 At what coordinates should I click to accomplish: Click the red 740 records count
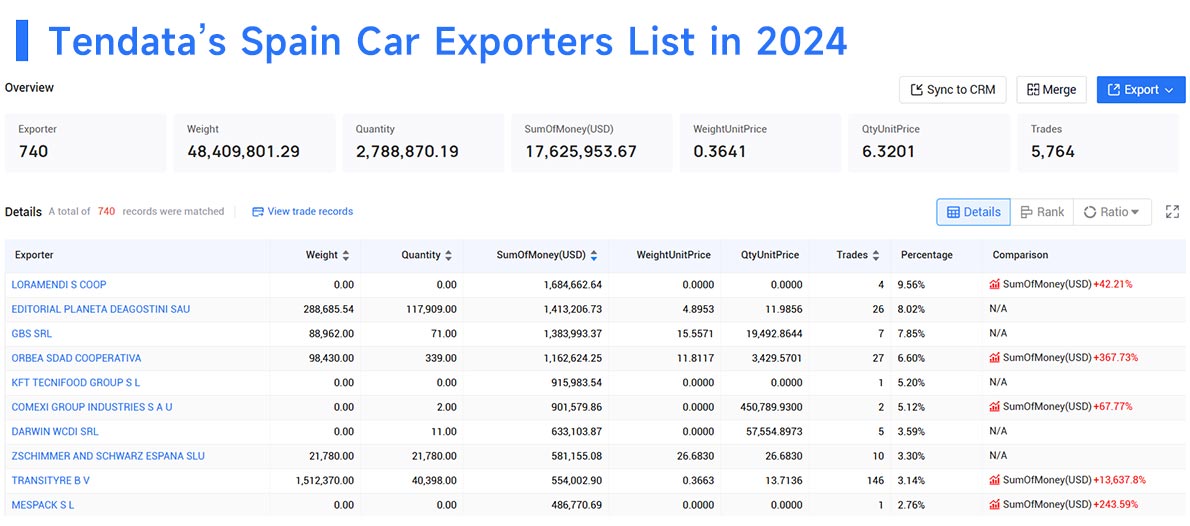106,212
